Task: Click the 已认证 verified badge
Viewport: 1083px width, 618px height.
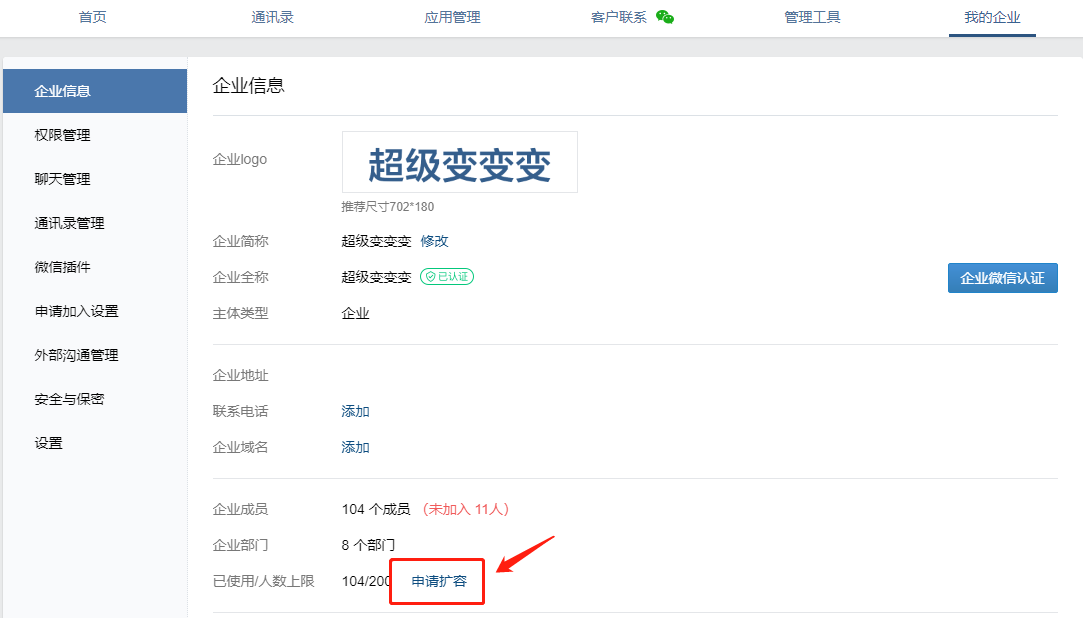Action: [447, 277]
